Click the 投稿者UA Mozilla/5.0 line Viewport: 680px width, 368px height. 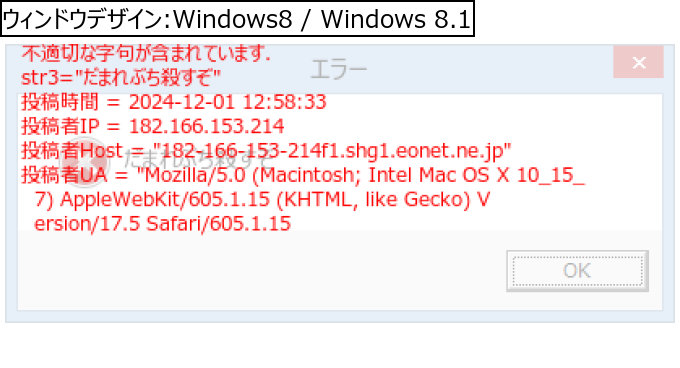303,175
